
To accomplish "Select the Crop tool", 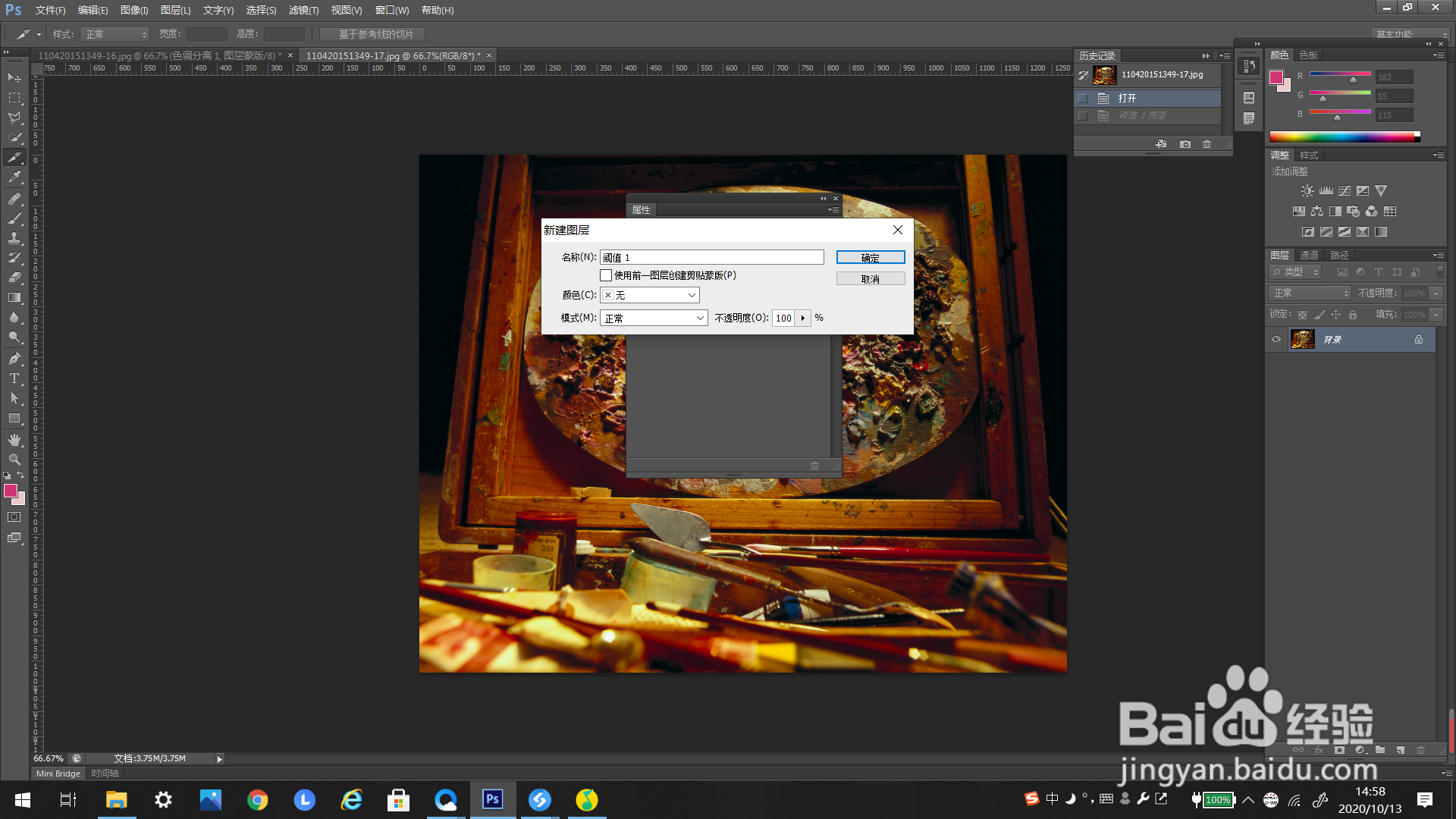I will coord(14,158).
